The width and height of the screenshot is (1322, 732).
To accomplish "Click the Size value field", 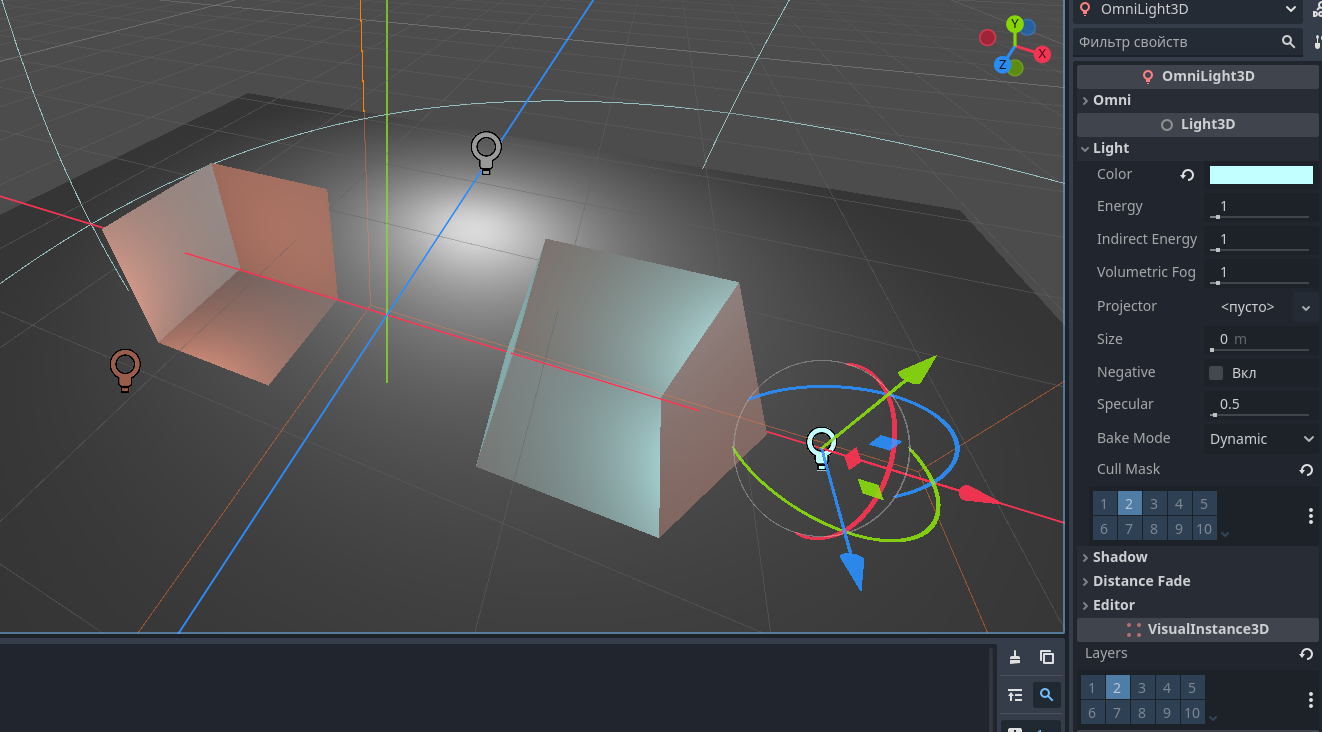I will 1260,340.
